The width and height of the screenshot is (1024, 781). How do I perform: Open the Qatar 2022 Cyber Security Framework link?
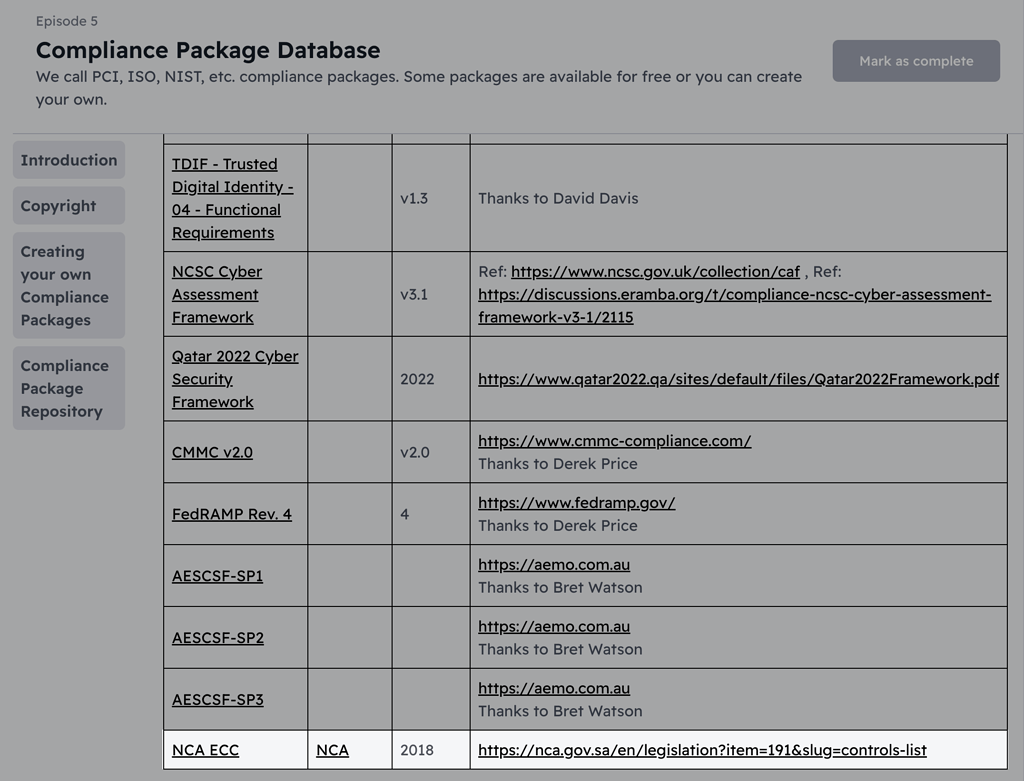coord(233,379)
